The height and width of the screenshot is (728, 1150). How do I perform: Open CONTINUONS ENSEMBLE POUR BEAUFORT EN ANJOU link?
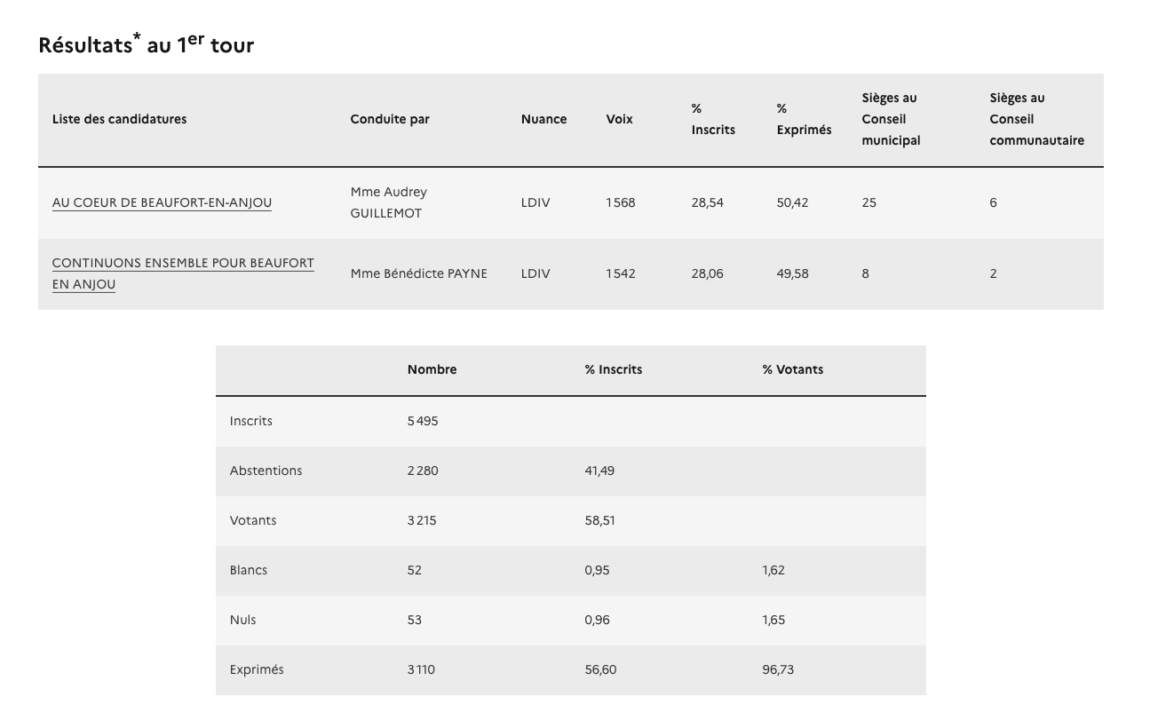pyautogui.click(x=182, y=264)
